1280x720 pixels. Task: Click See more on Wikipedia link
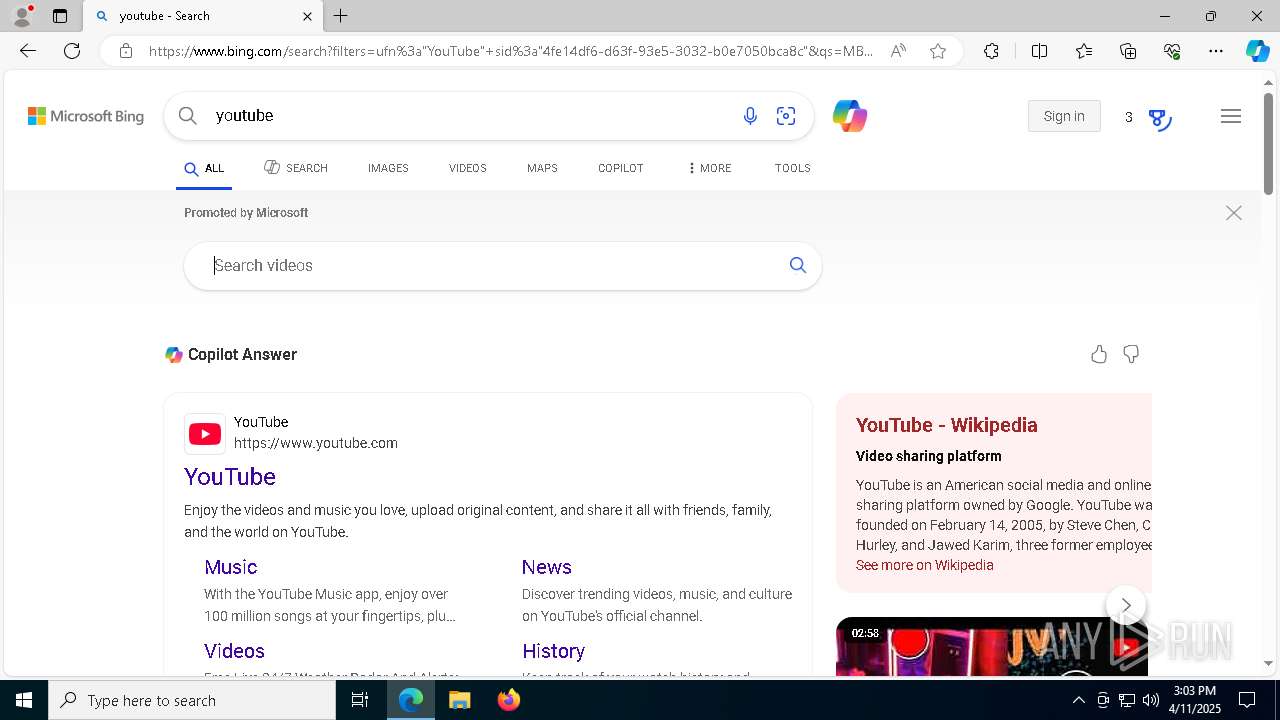(x=925, y=565)
